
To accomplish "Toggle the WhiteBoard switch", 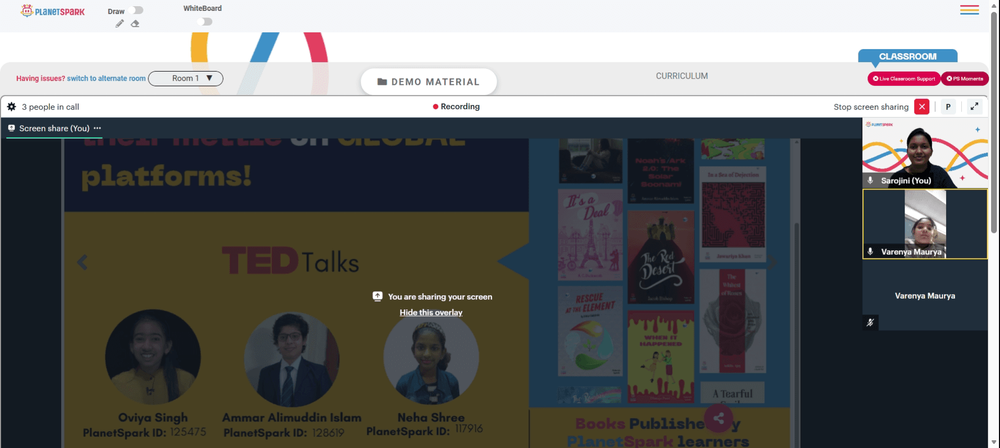I will (x=204, y=22).
